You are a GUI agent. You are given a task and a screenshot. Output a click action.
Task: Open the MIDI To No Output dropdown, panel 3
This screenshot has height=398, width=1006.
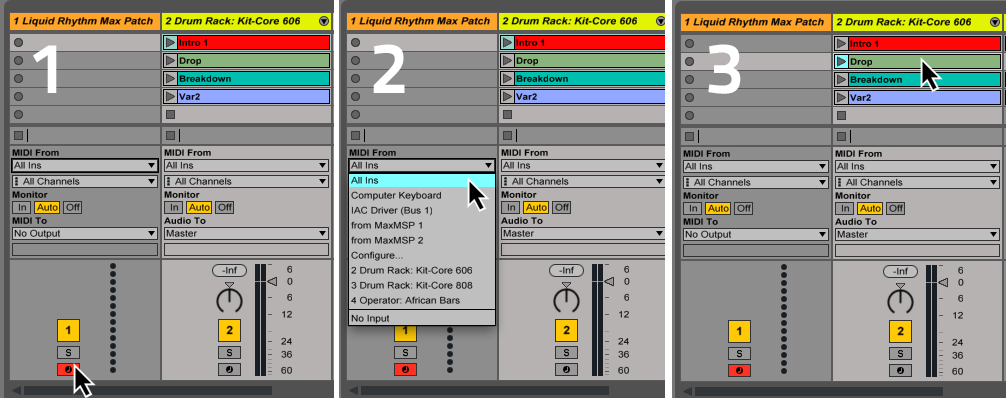coord(755,234)
